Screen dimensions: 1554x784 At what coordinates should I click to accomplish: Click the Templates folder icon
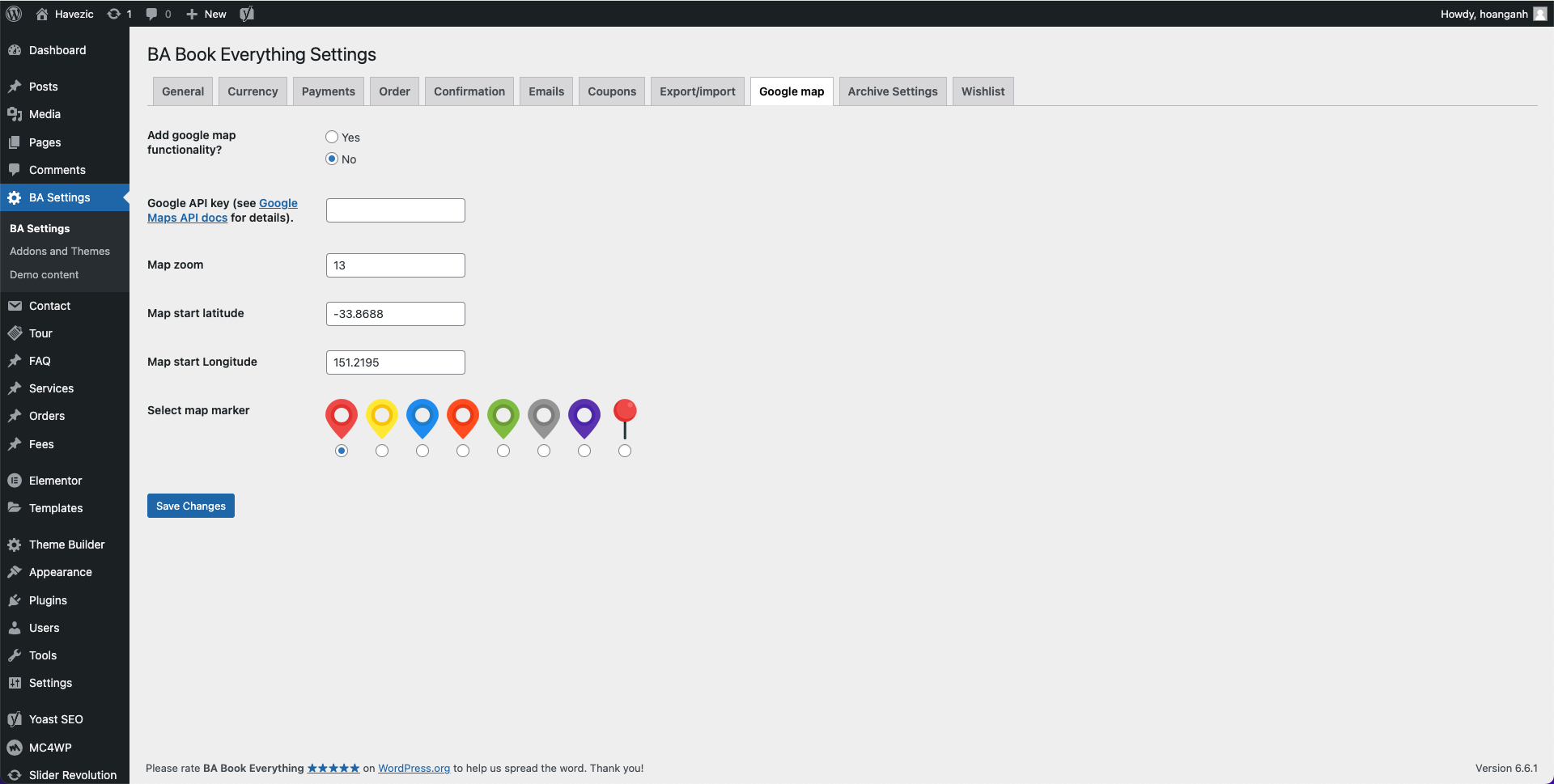pyautogui.click(x=15, y=508)
